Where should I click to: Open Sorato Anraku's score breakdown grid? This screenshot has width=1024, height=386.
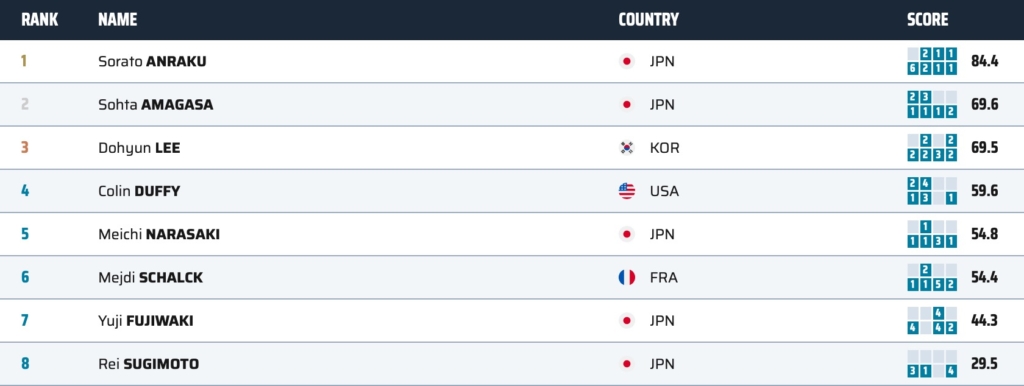coord(932,61)
